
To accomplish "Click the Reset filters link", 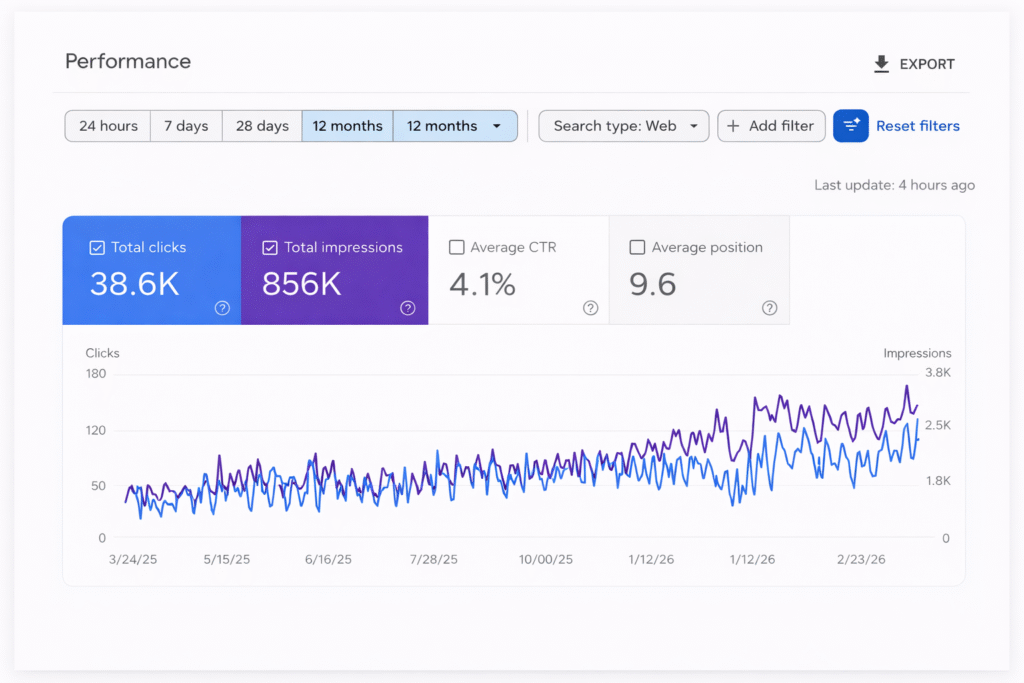I will click(917, 126).
